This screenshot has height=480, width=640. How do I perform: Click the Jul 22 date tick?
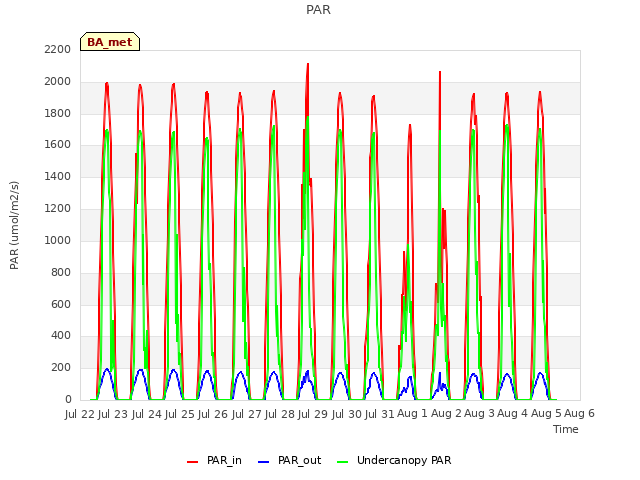[80, 414]
